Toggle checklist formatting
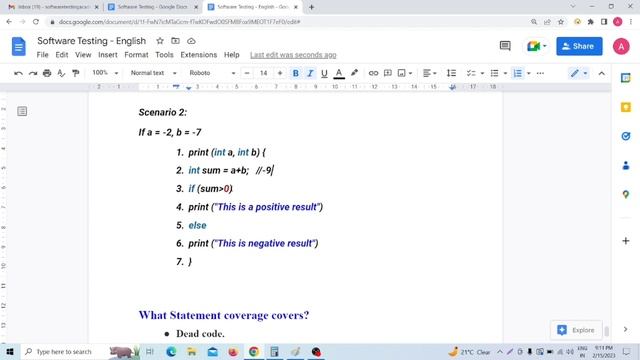The width and height of the screenshot is (640, 360). click(x=471, y=73)
